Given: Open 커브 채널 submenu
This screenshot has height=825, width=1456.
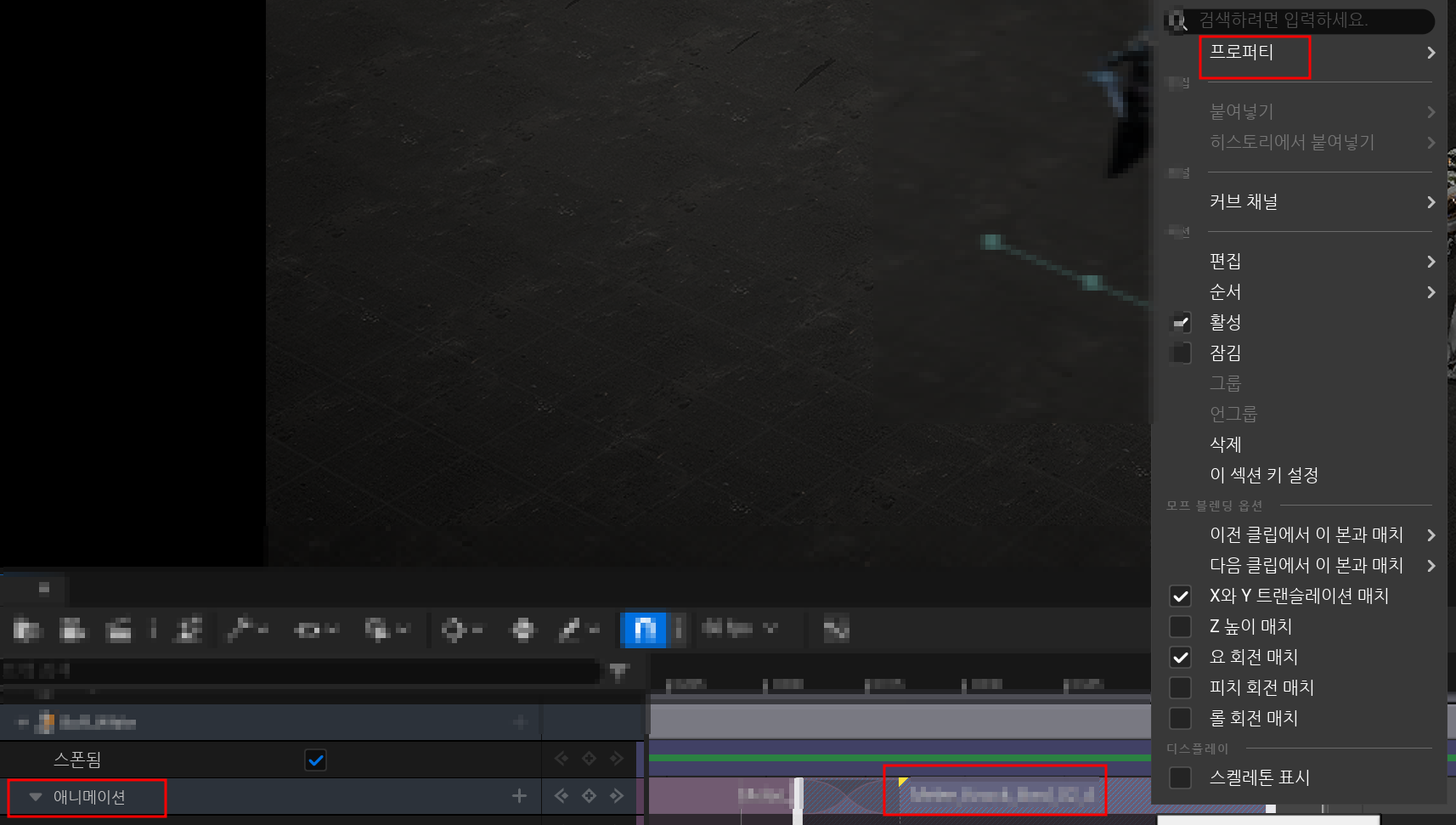Looking at the screenshot, I should coord(1300,202).
